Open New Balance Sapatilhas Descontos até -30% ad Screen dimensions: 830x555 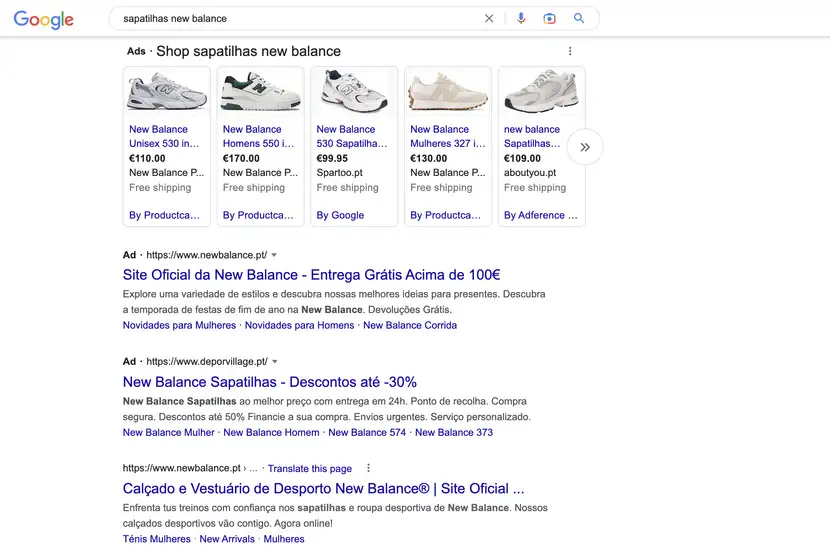point(269,382)
